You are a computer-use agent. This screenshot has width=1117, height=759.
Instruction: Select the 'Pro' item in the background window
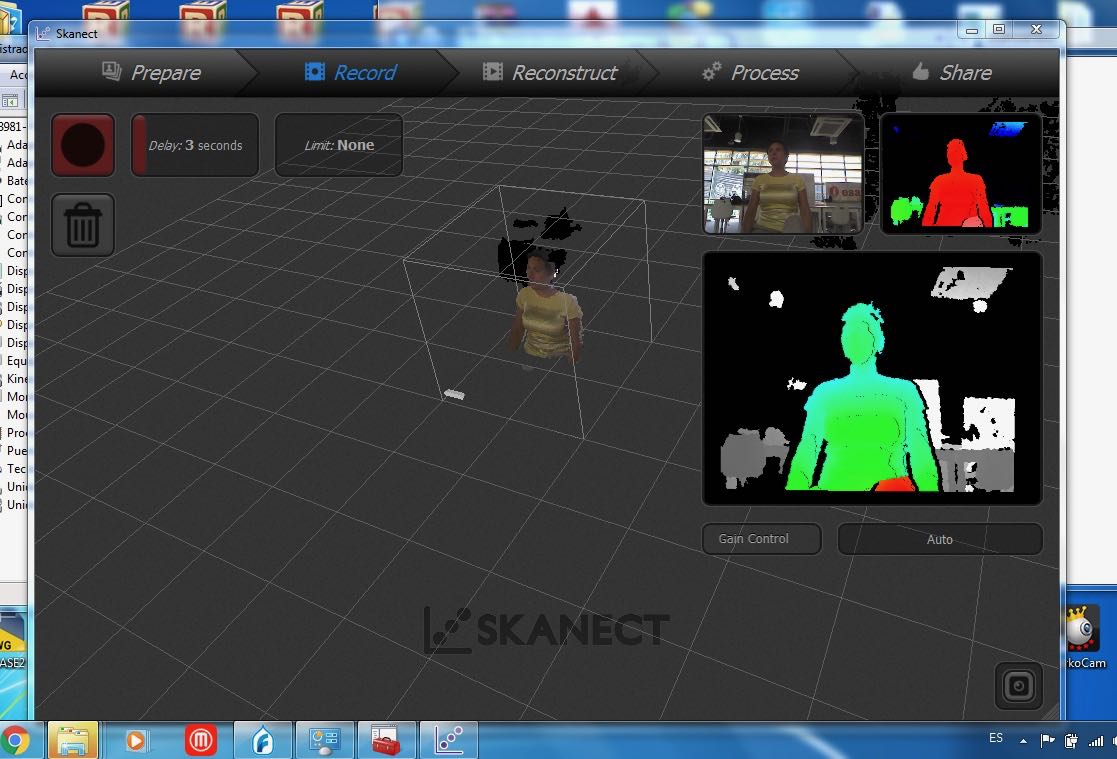[17, 433]
